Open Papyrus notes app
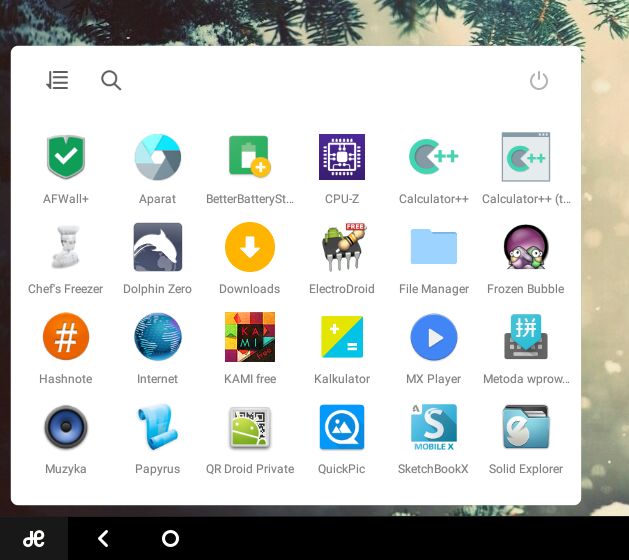Image resolution: width=629 pixels, height=560 pixels. [158, 426]
